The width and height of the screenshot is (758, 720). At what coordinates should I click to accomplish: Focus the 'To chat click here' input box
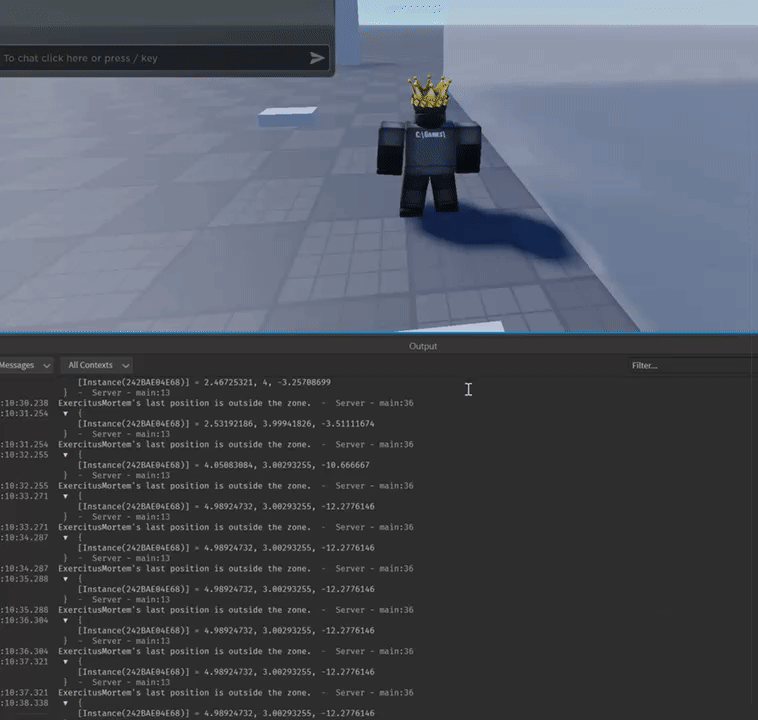coord(164,58)
